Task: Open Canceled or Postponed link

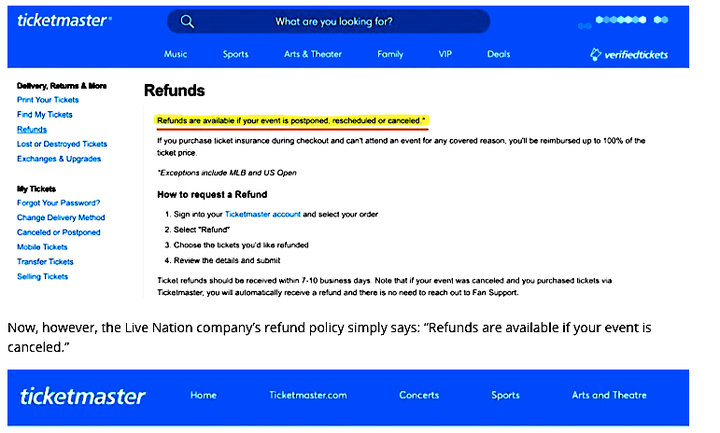Action: click(x=58, y=232)
